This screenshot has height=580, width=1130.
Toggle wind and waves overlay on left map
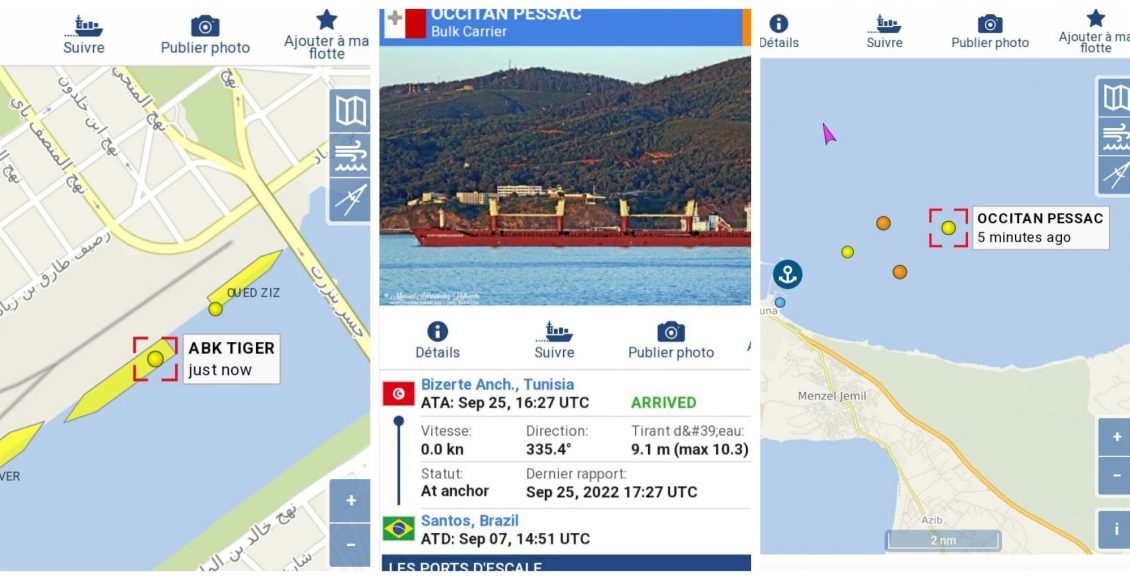(x=350, y=156)
